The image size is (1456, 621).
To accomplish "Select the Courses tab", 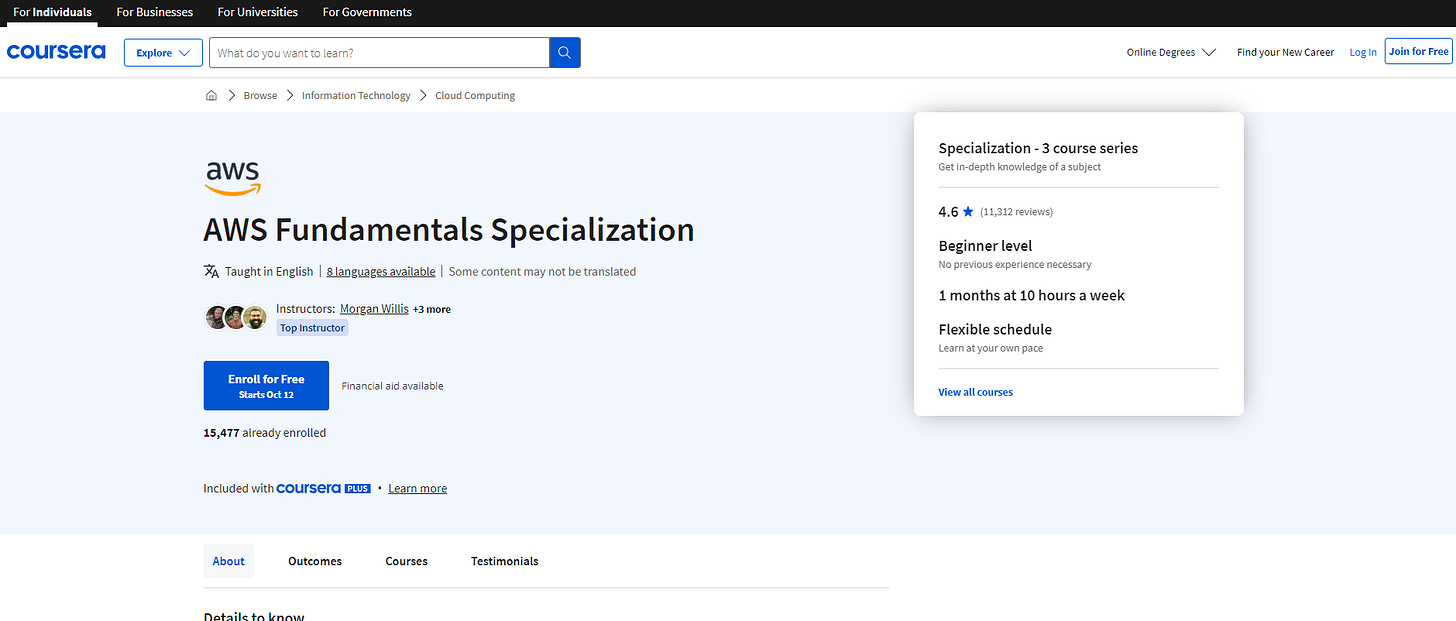I will (x=406, y=561).
